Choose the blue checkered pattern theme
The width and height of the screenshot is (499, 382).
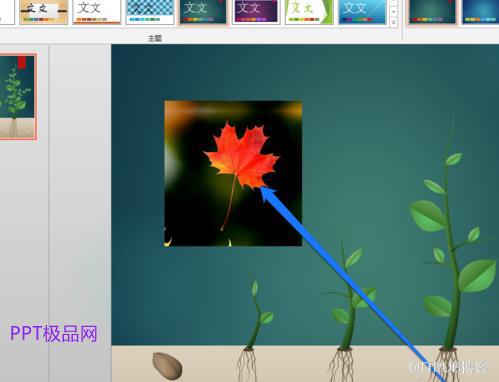(150, 12)
